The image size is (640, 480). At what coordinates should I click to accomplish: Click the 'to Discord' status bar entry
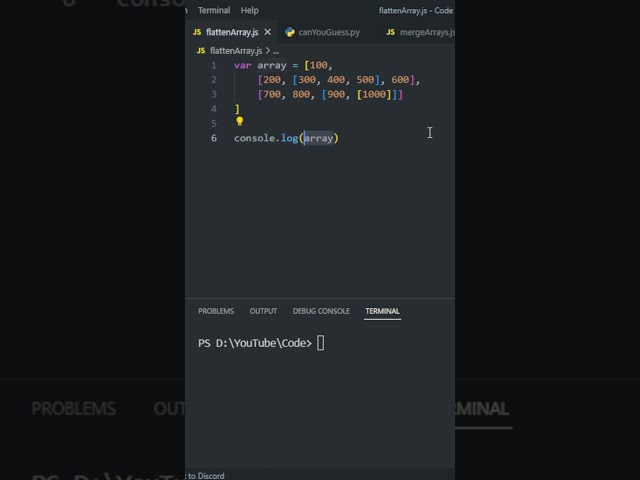205,476
